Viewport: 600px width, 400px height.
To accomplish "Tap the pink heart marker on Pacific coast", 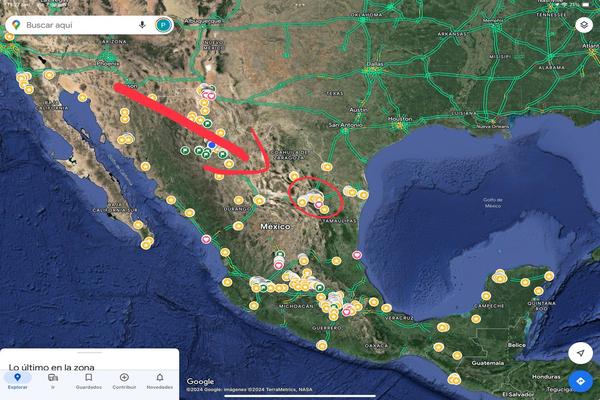I will tap(207, 240).
